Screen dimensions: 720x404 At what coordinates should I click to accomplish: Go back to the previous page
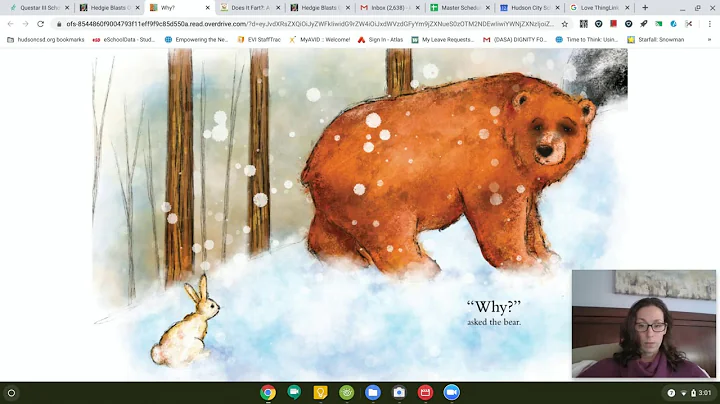click(x=11, y=24)
